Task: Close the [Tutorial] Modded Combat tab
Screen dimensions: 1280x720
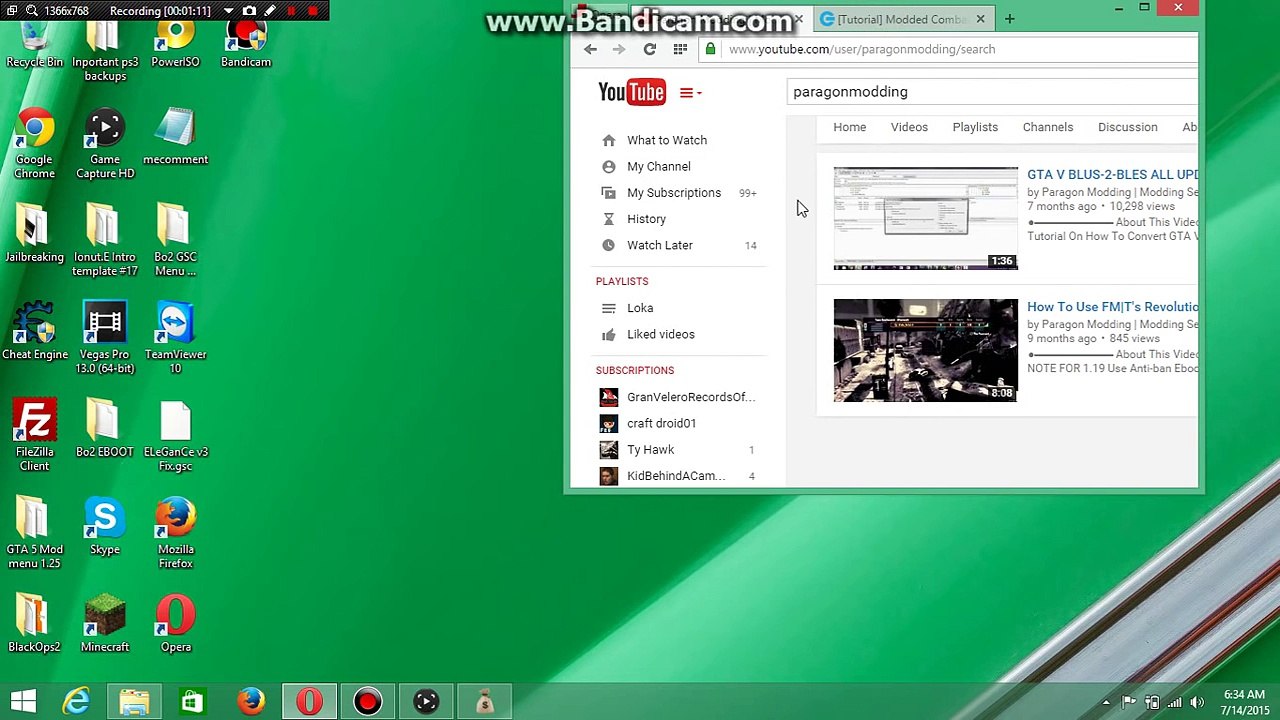Action: [980, 19]
